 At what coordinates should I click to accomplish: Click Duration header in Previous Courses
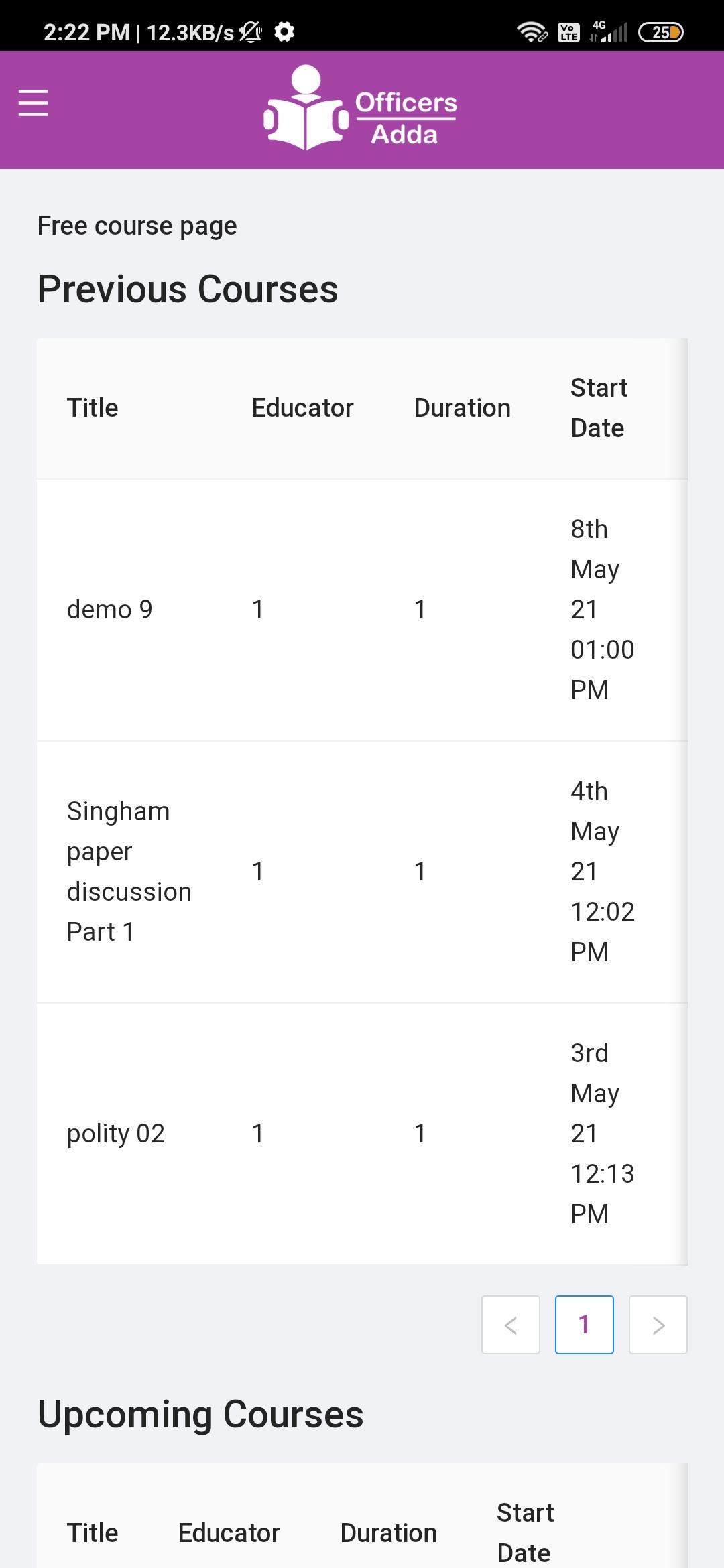click(462, 408)
